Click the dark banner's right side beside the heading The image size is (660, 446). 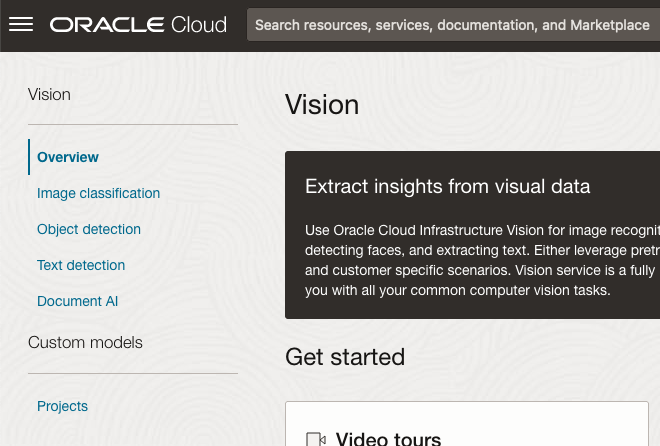(x=630, y=186)
